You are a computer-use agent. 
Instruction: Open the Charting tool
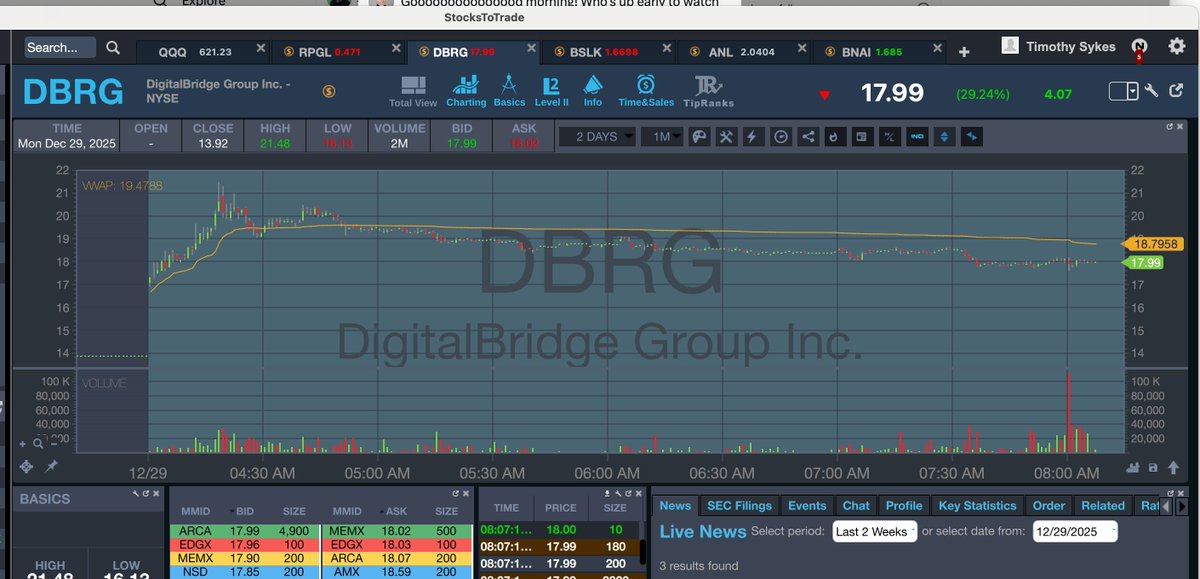tap(466, 91)
